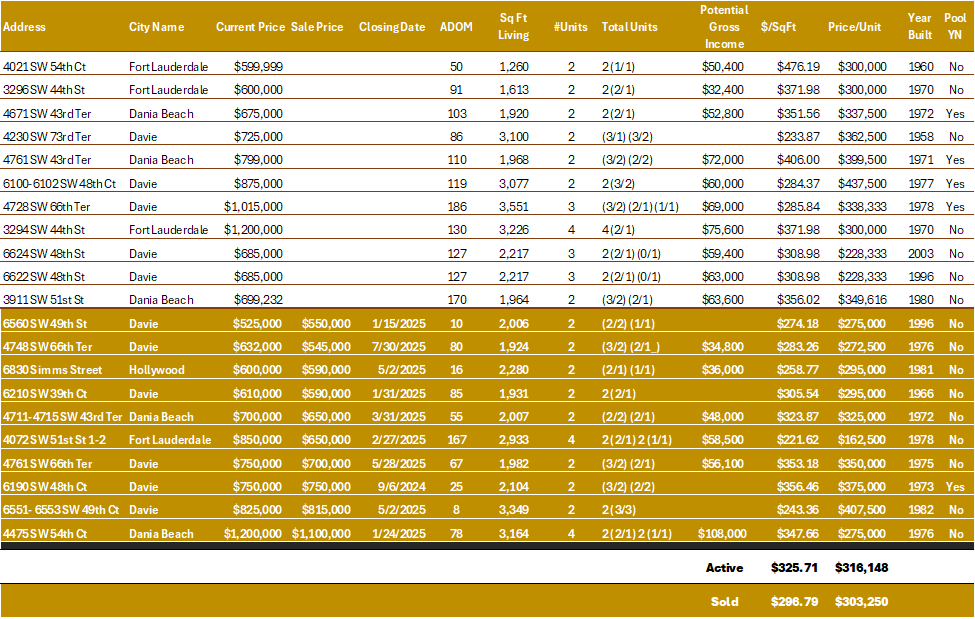This screenshot has width=975, height=619.
Task: Select the $1,015,000 current price cell
Action: pyautogui.click(x=253, y=207)
